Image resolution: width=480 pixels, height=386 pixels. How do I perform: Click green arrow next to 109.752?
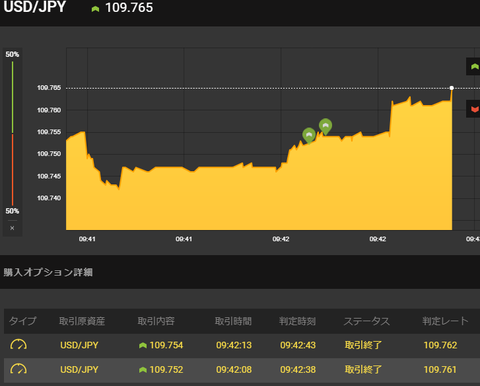pos(143,370)
